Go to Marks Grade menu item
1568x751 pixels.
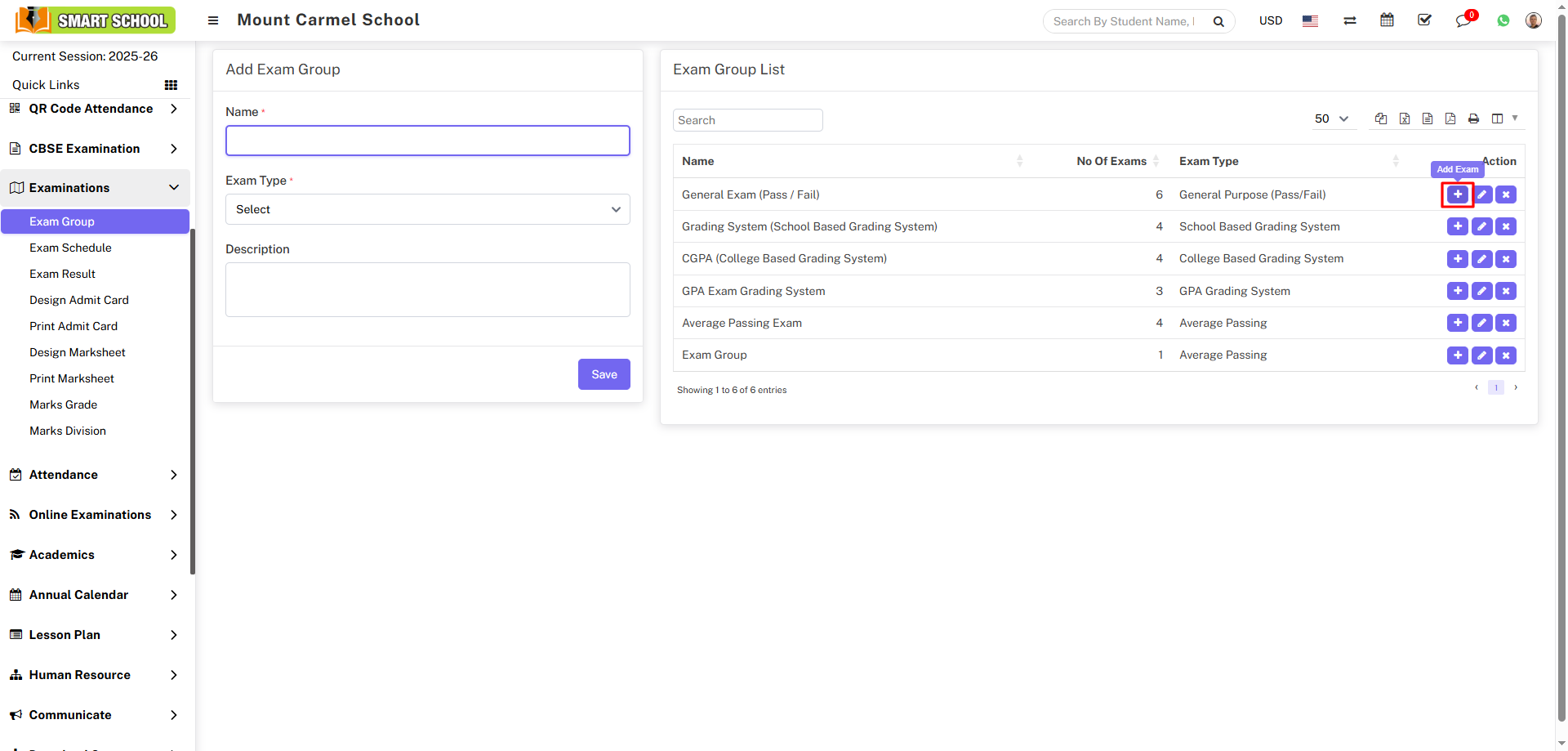coord(63,405)
